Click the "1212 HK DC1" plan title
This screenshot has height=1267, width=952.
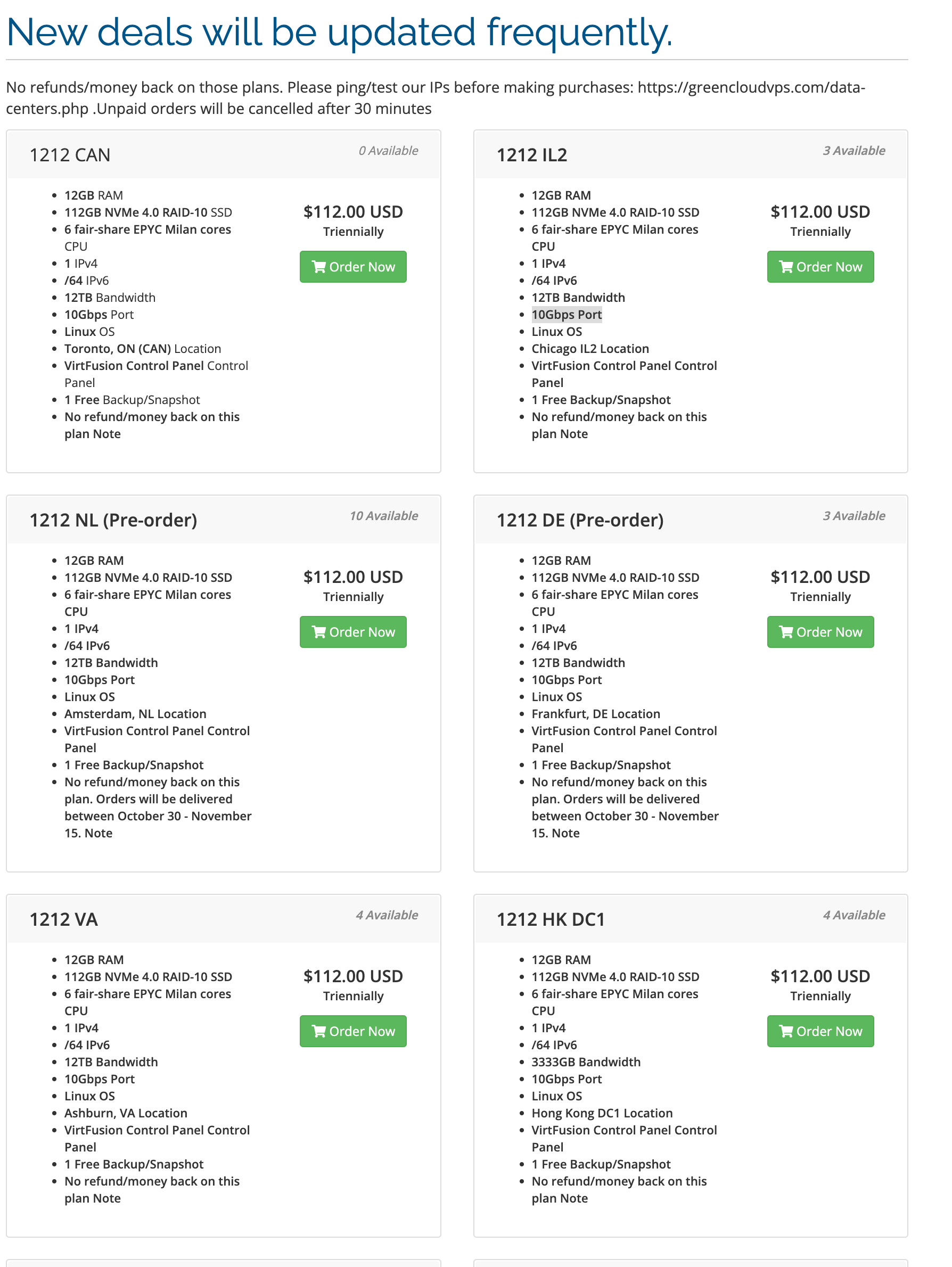point(550,919)
